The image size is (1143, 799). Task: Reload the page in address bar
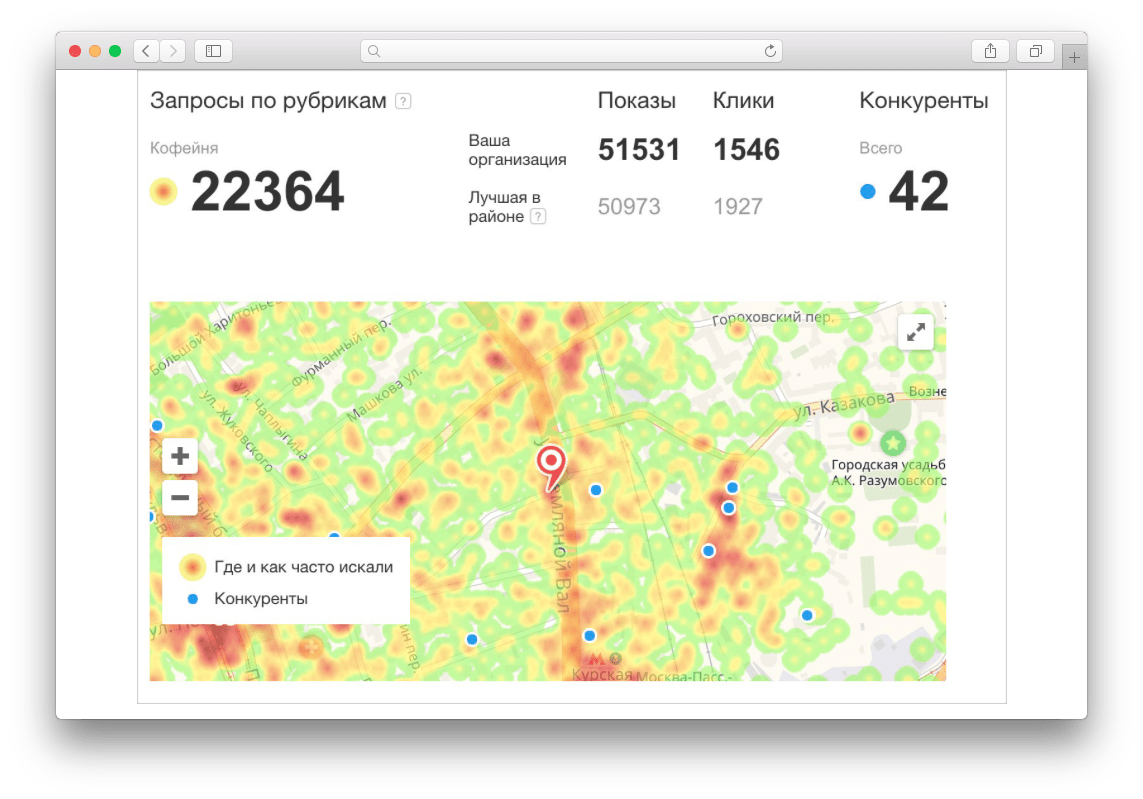pyautogui.click(x=770, y=51)
